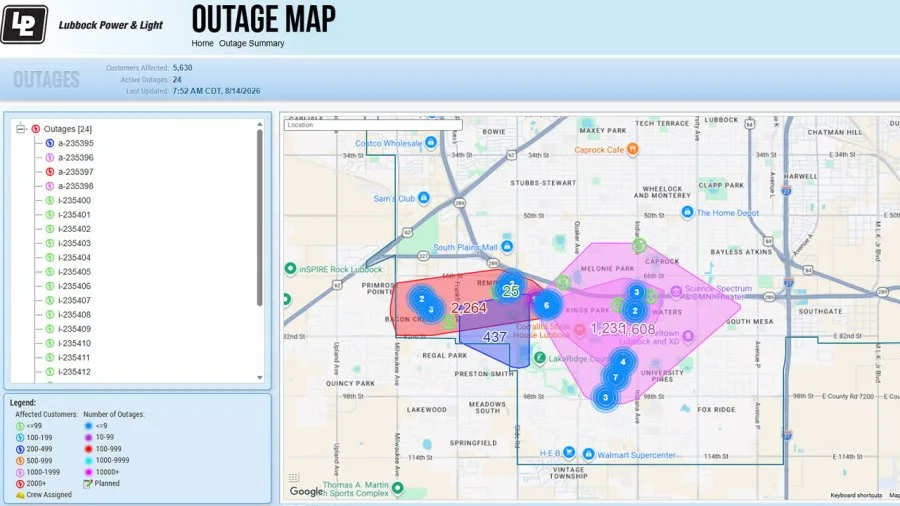This screenshot has width=900, height=506.
Task: Click the Google logo on the map
Action: (x=306, y=492)
